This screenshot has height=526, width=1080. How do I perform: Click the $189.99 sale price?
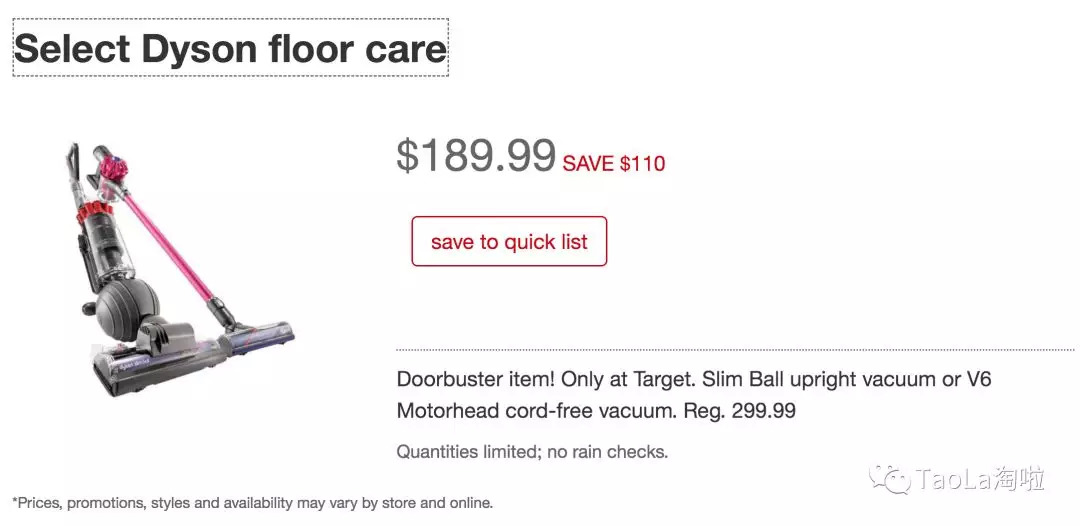[x=476, y=156]
